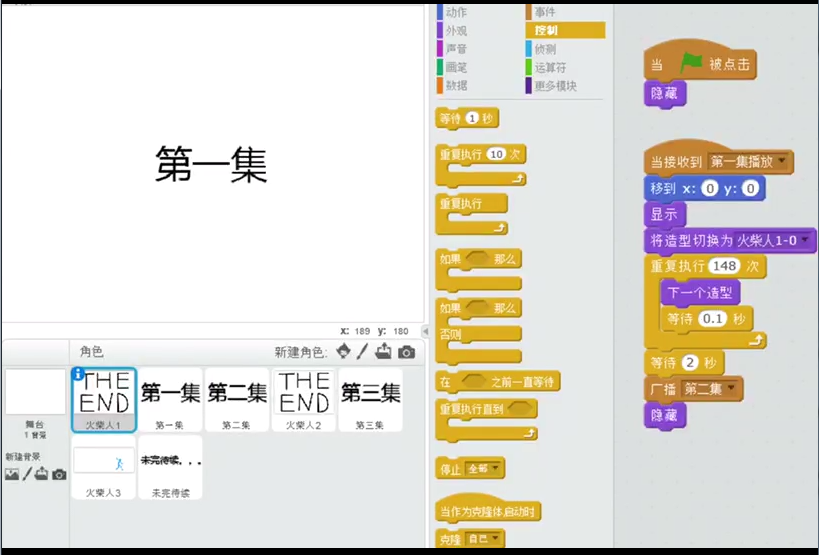The width and height of the screenshot is (819, 555).
Task: Edit the 10 value in 重复执行 palette block
Action: (496, 154)
